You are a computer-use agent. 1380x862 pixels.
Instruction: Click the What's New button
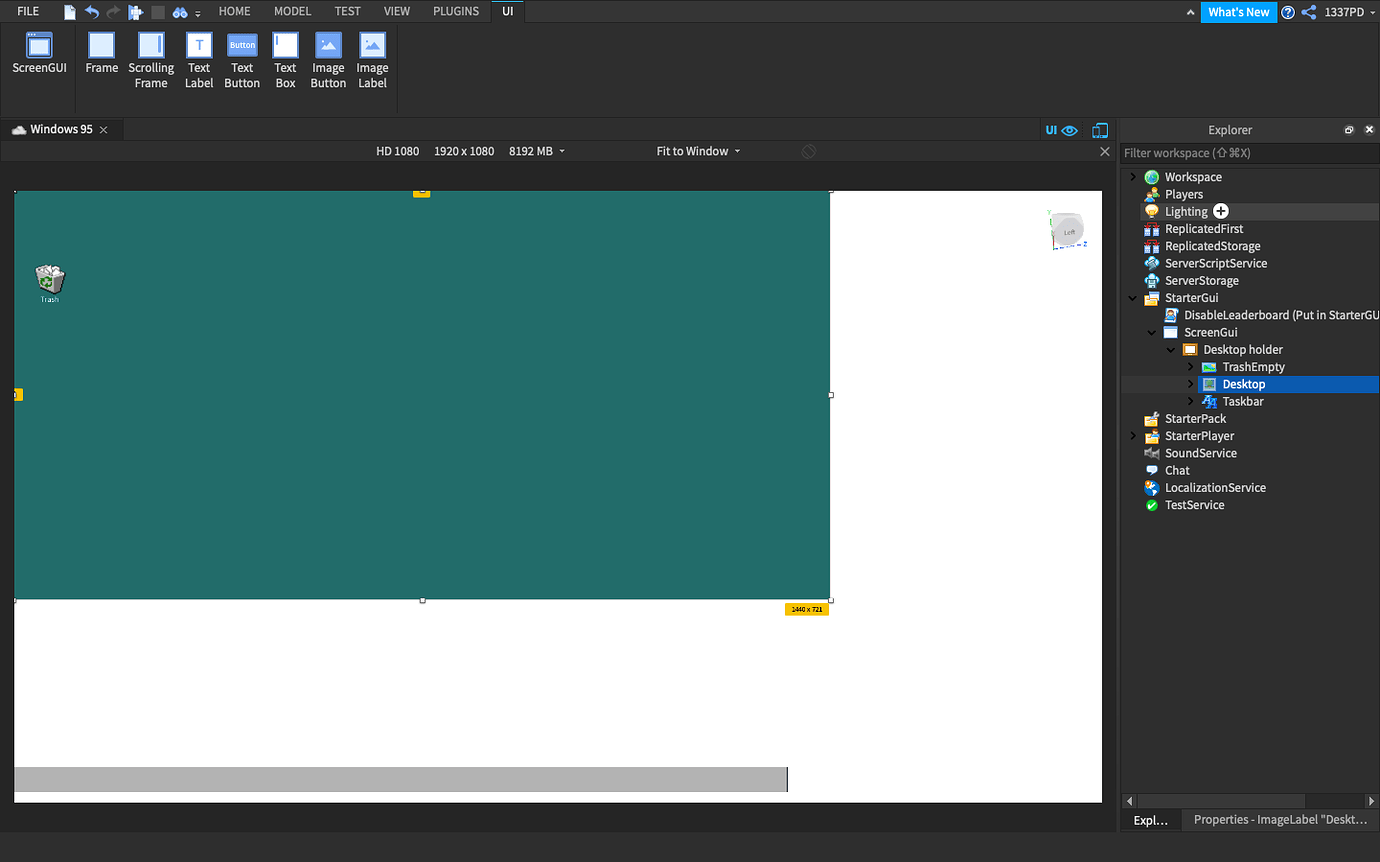(x=1238, y=12)
